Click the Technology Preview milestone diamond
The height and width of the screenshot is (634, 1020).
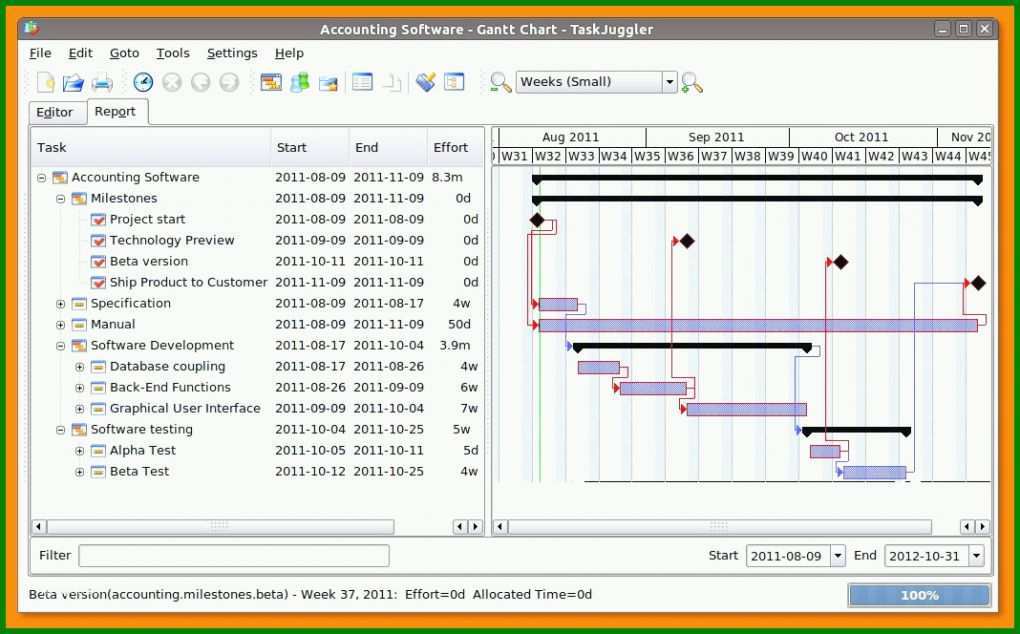click(687, 241)
